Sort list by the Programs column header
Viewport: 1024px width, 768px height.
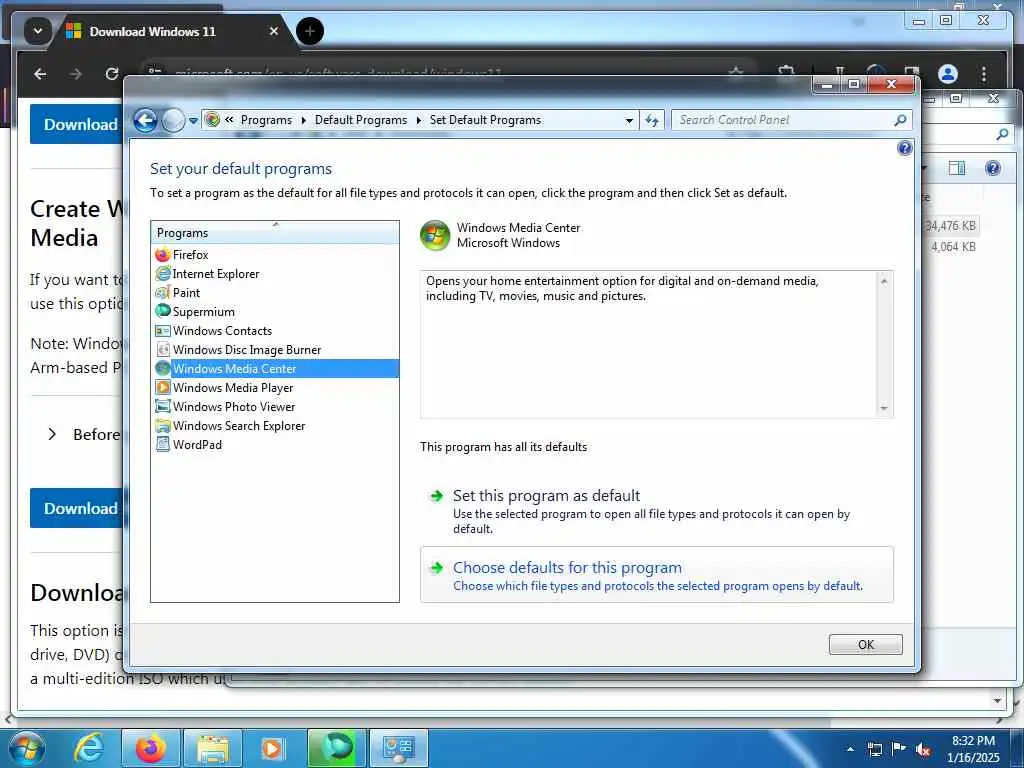click(x=275, y=233)
